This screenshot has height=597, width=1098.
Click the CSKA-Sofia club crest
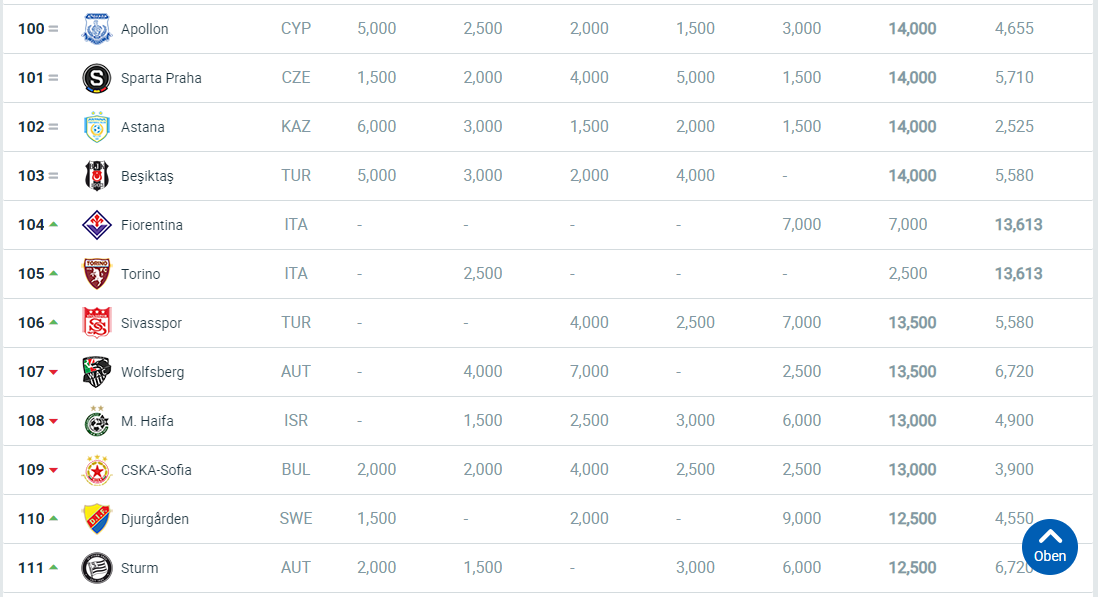[x=97, y=470]
